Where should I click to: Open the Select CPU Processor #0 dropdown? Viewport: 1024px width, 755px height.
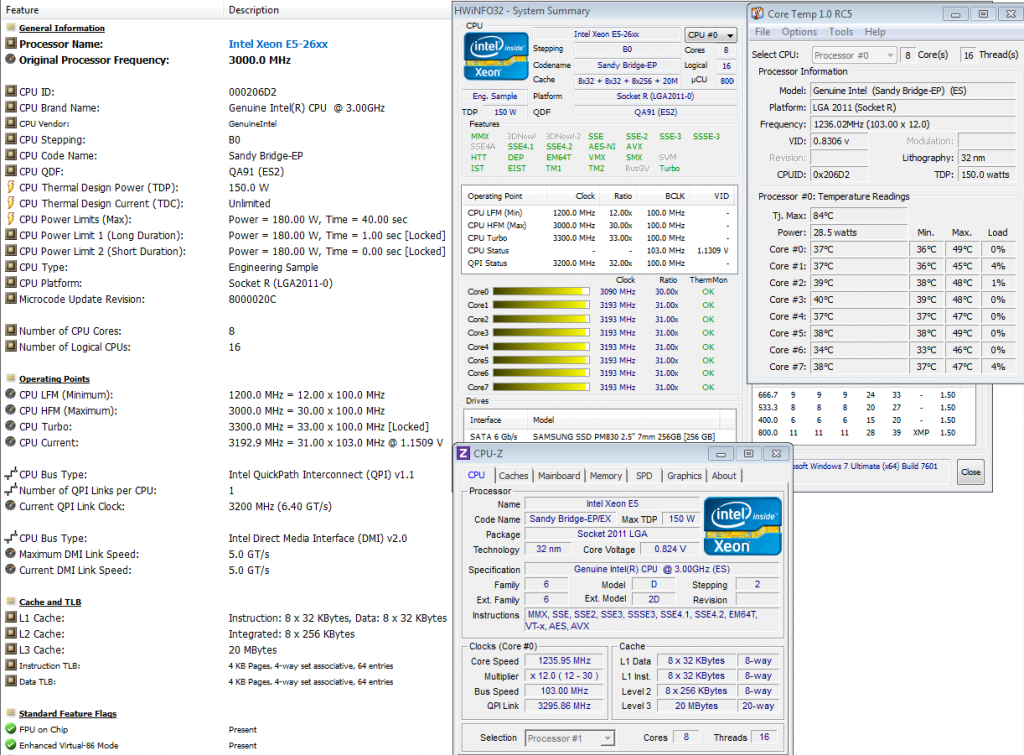coord(855,55)
